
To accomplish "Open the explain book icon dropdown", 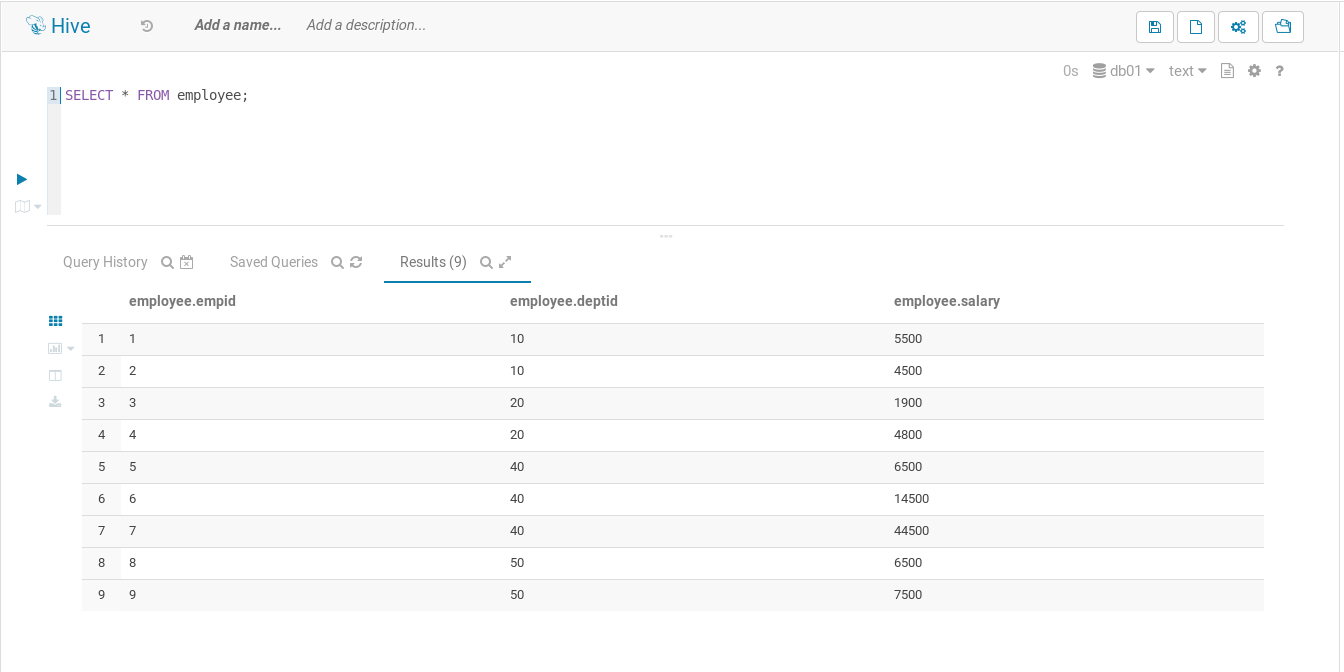I will [x=28, y=206].
